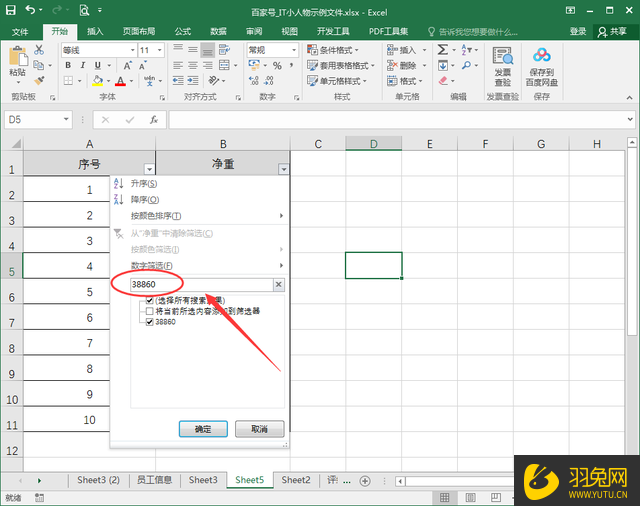Open the font size dropdown

tap(160, 50)
